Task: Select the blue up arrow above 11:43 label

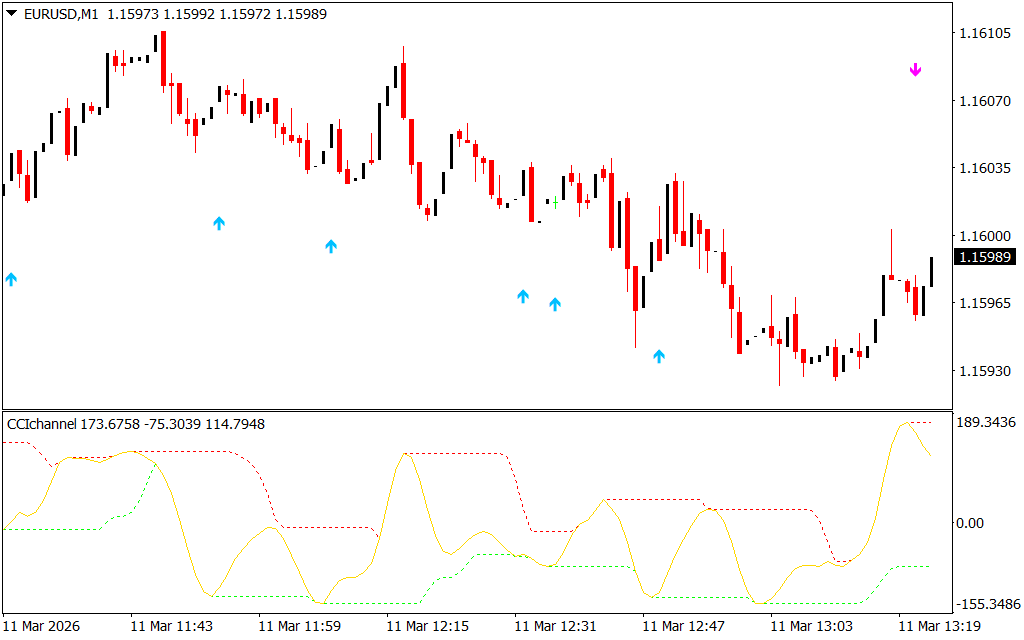Action: (x=219, y=223)
